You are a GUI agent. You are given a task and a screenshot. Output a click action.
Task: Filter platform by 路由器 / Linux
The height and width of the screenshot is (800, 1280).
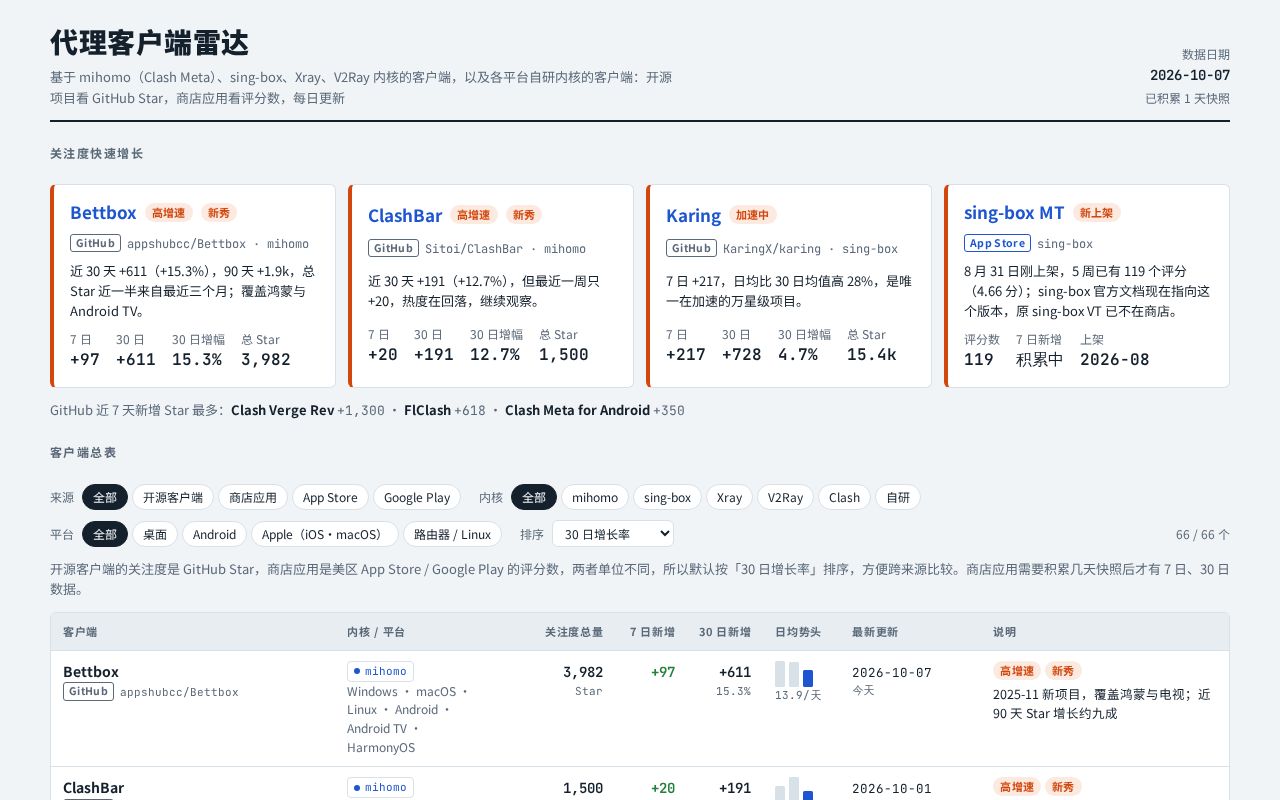click(452, 534)
